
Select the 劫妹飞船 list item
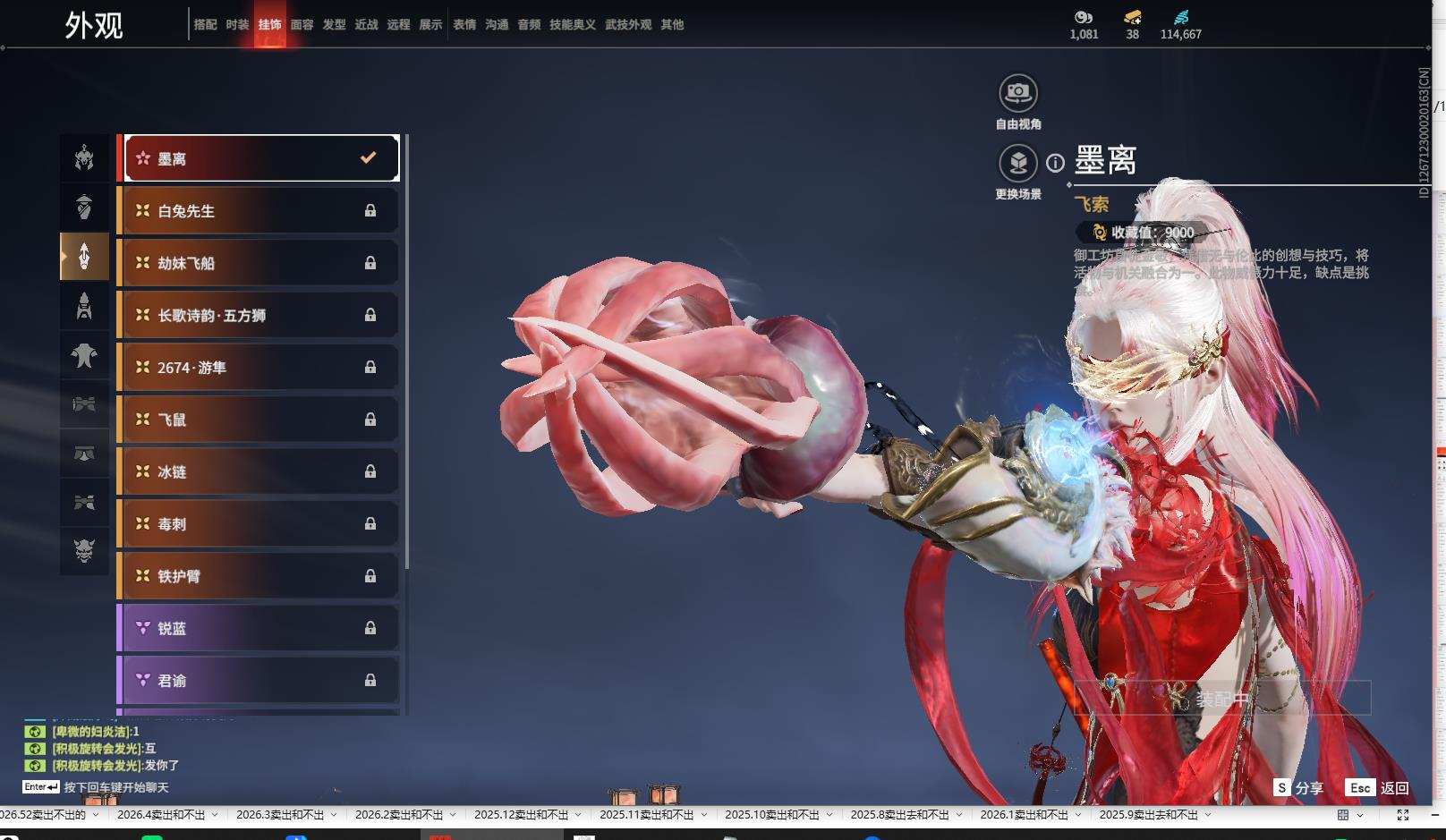pyautogui.click(x=258, y=263)
